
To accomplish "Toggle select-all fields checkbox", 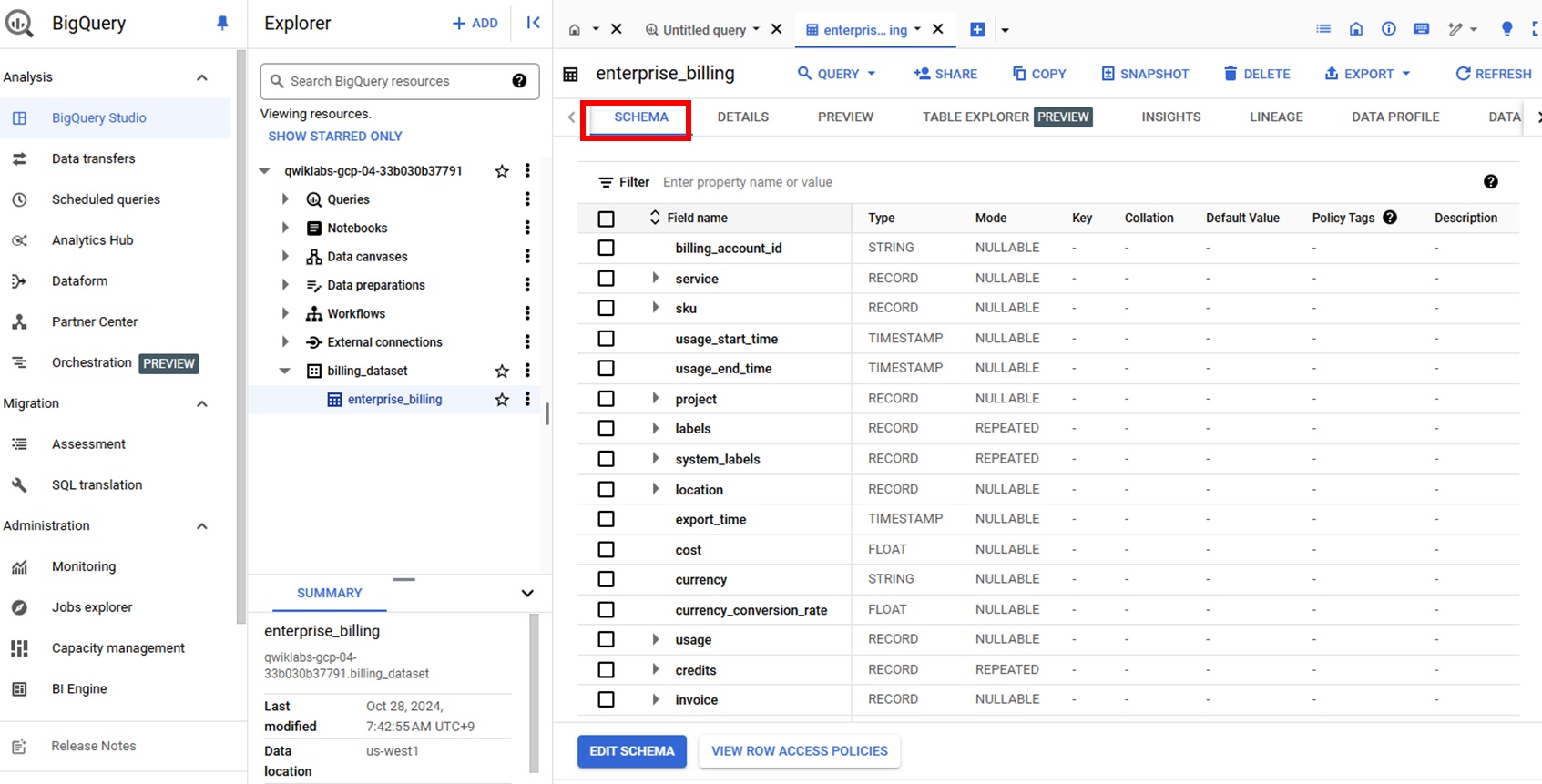I will point(606,219).
